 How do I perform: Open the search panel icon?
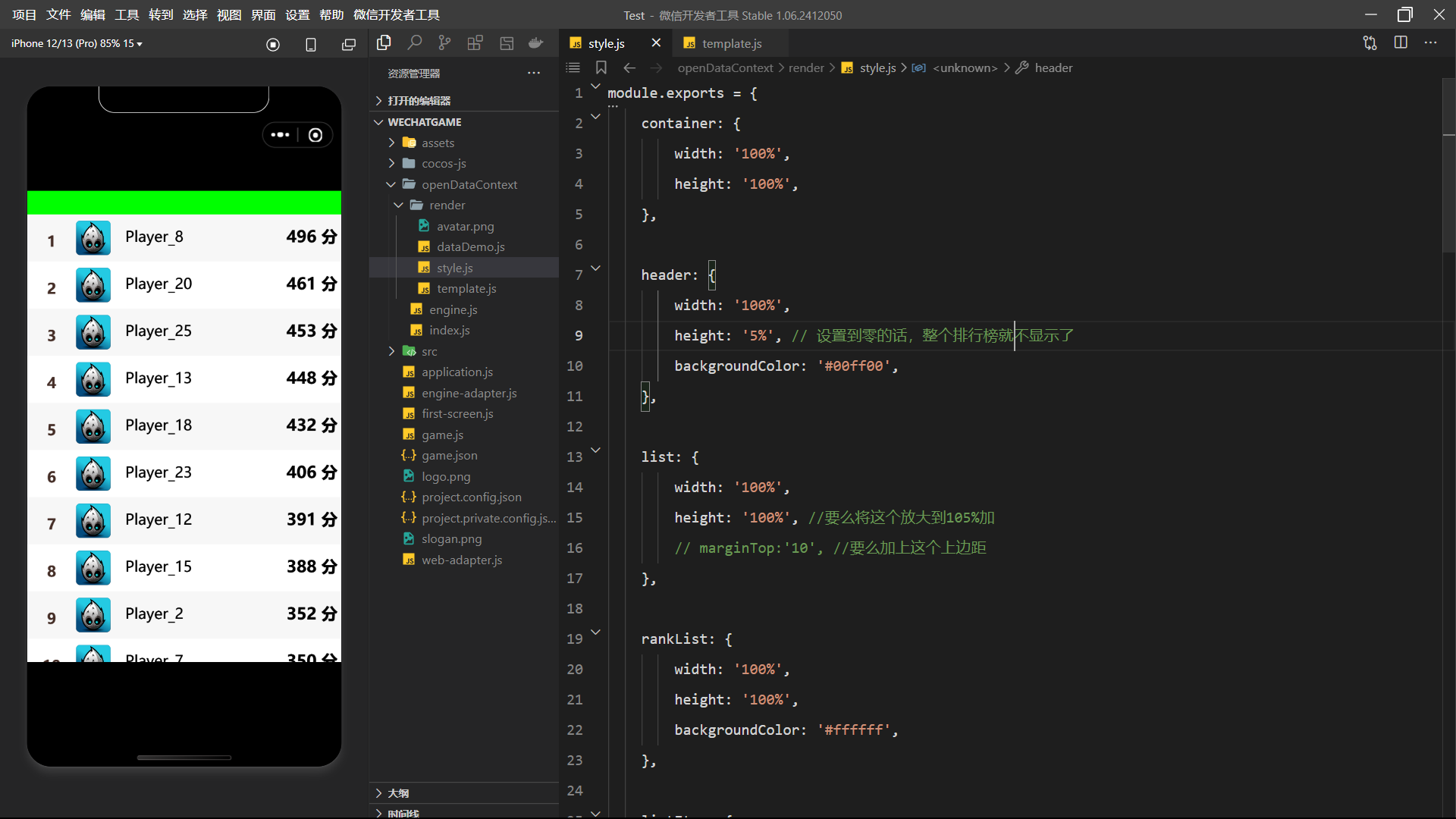point(414,43)
